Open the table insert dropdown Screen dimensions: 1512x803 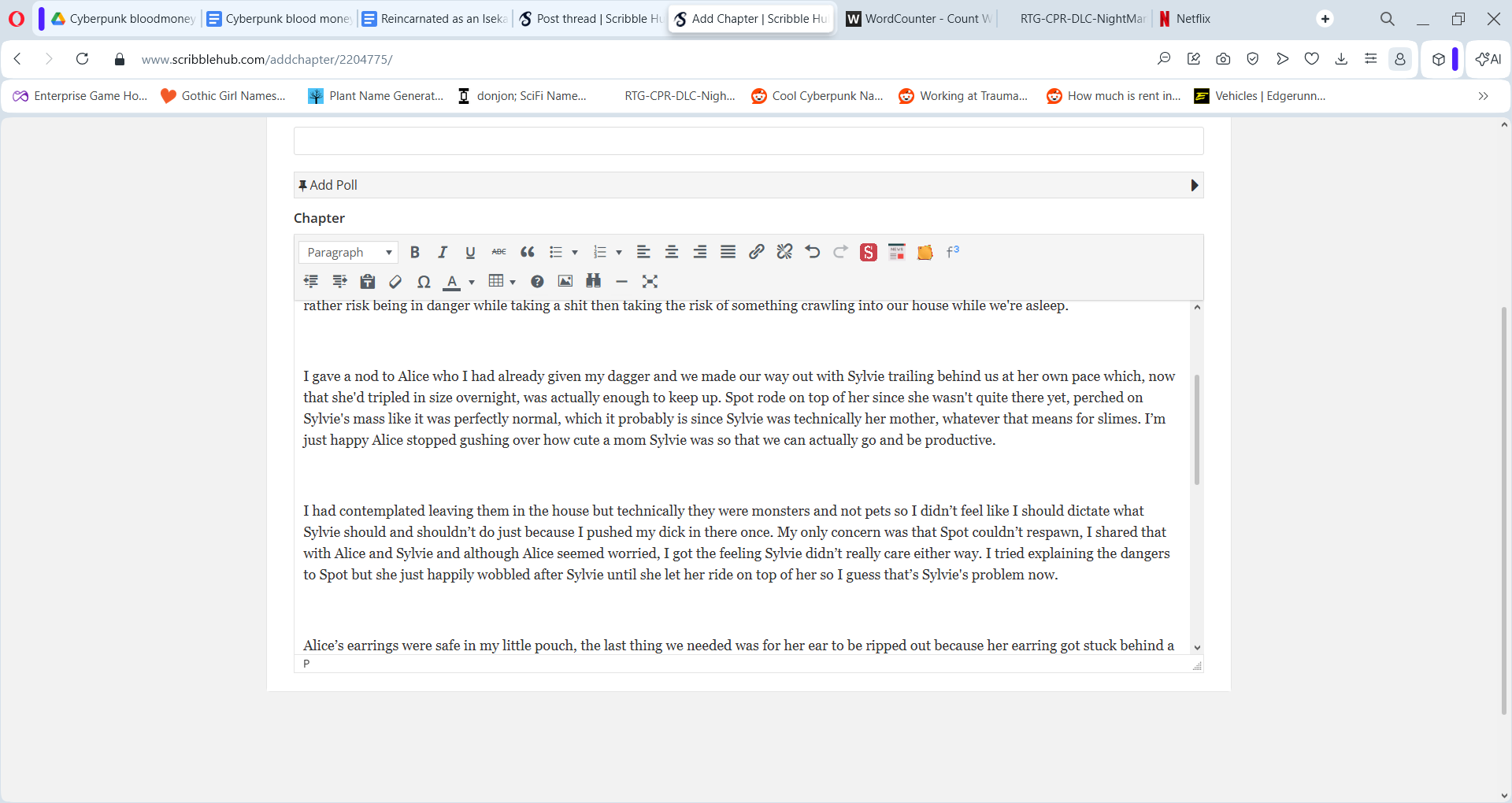tap(513, 282)
